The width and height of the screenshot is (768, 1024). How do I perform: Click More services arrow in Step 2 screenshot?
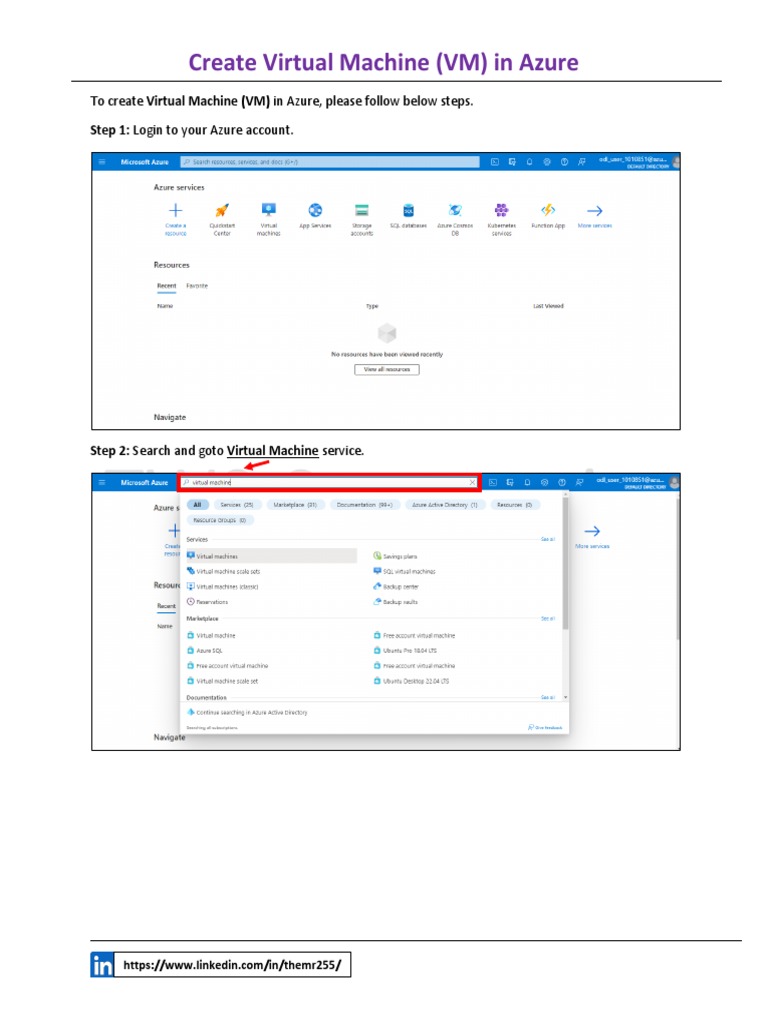592,531
